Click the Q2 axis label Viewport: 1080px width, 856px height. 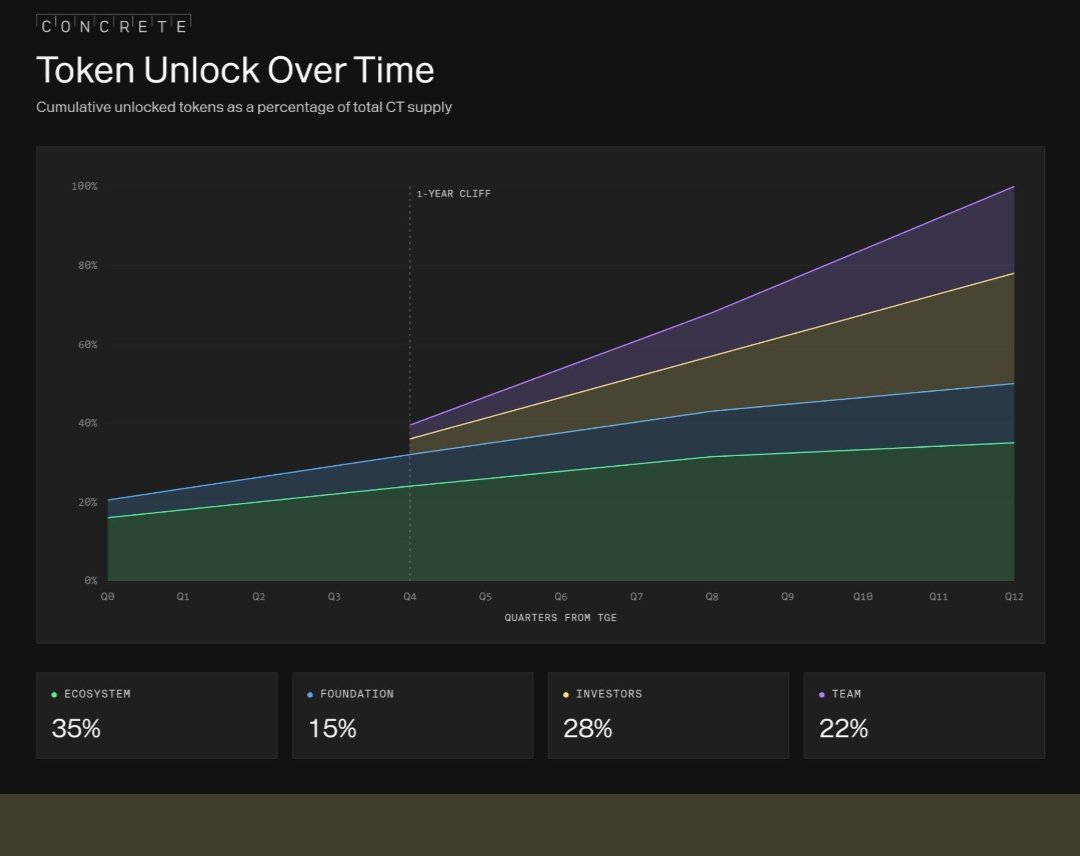pyautogui.click(x=258, y=596)
